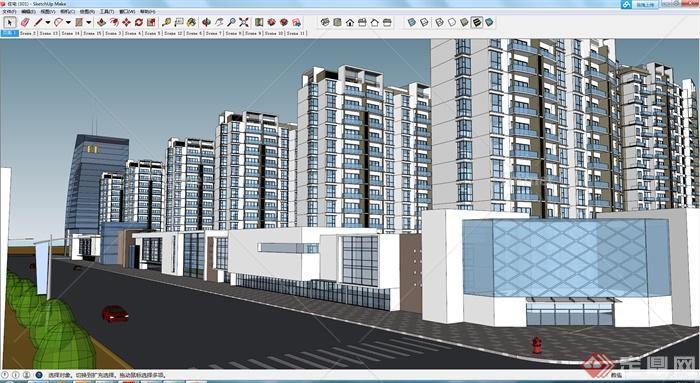
Task: Activate the Push/Pull tool
Action: pyautogui.click(x=102, y=22)
